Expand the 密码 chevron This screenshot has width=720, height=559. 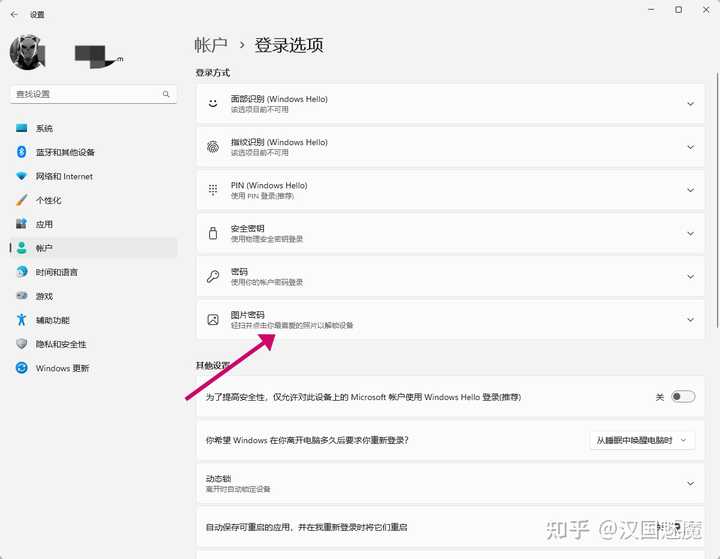coord(690,277)
